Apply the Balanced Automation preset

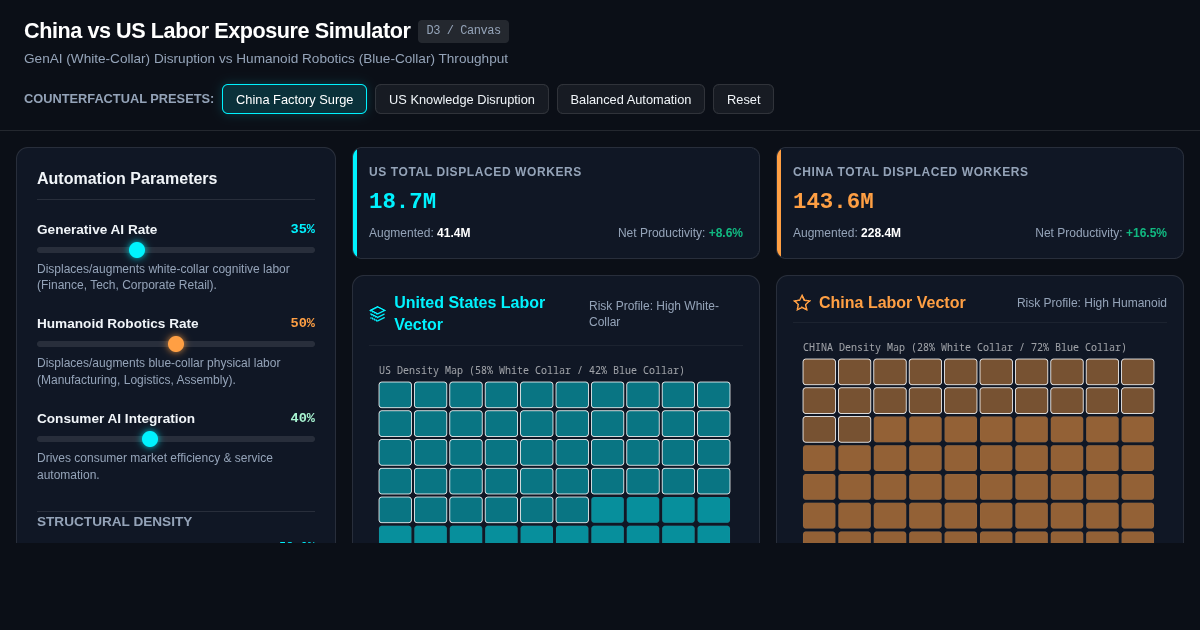(631, 99)
